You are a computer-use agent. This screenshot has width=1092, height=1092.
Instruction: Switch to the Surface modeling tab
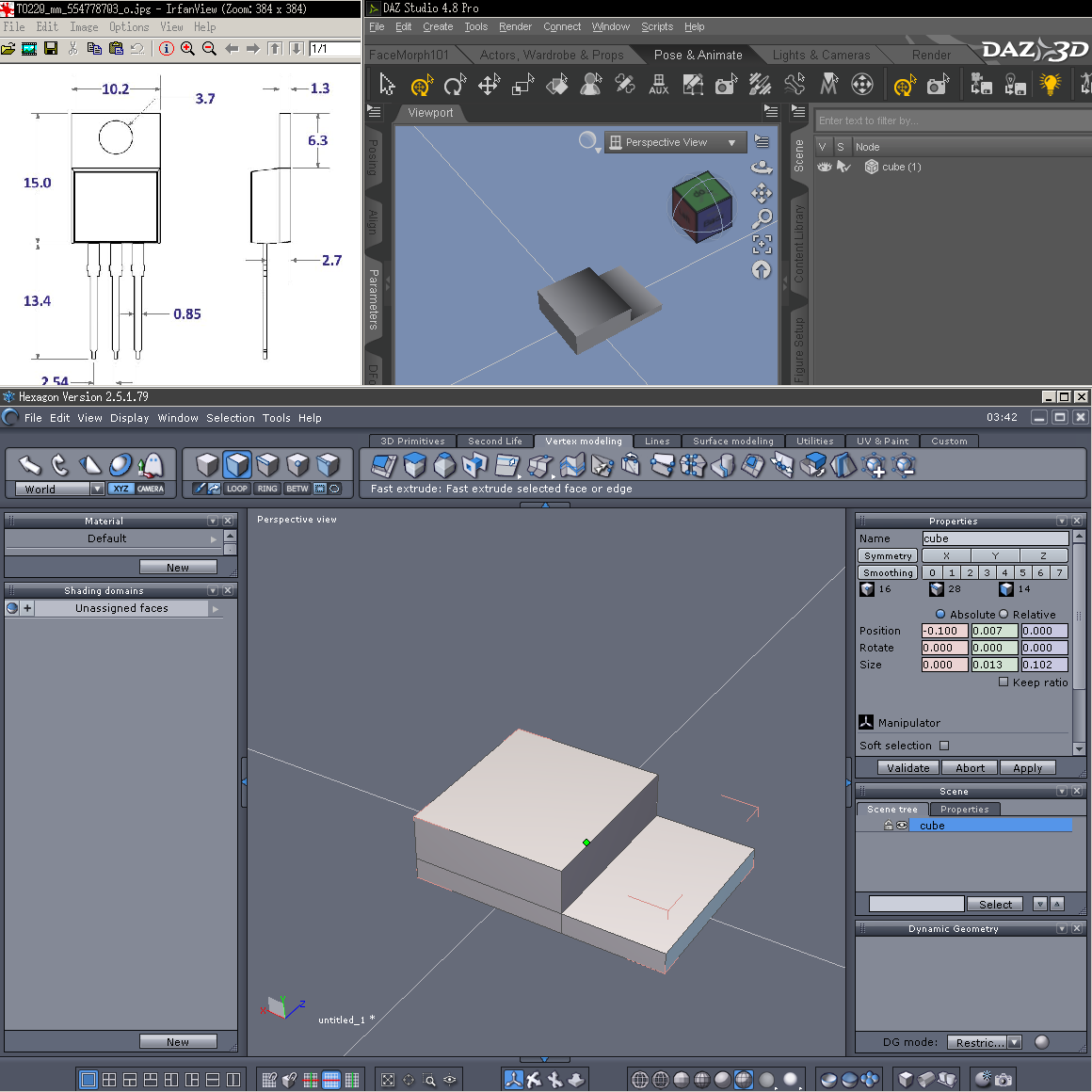tap(732, 441)
